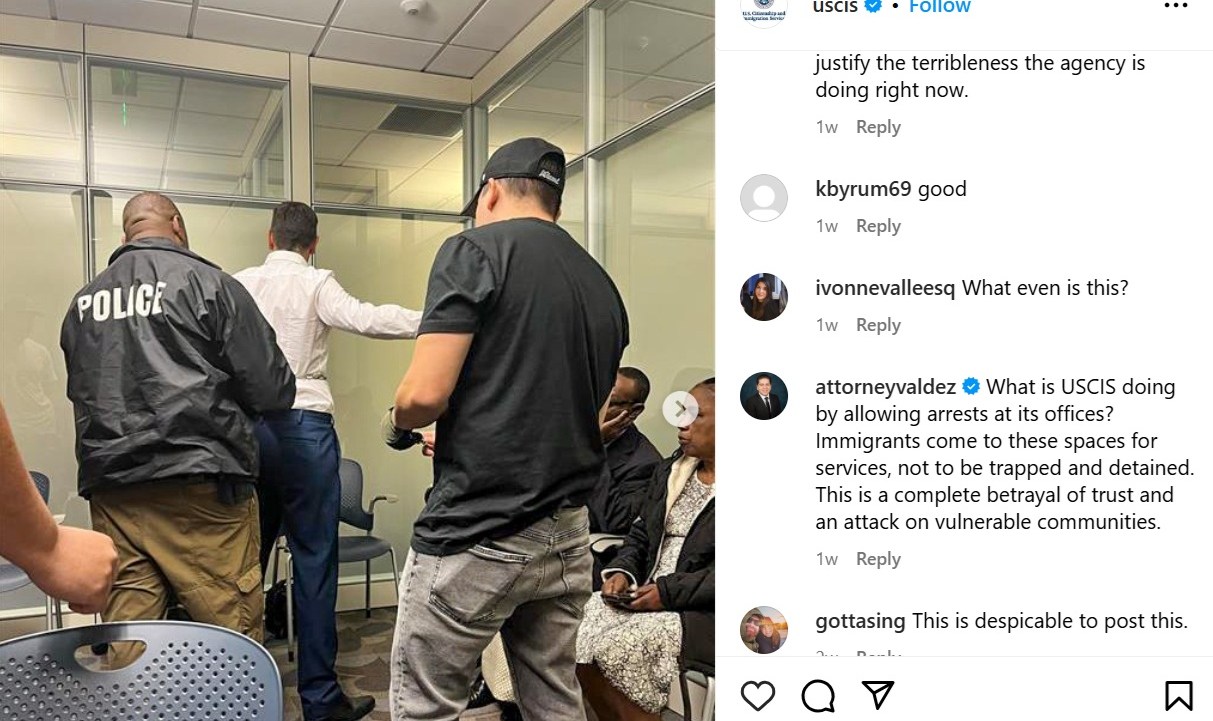
Task: Open attorneyvaldez profile picture
Action: pyautogui.click(x=764, y=396)
